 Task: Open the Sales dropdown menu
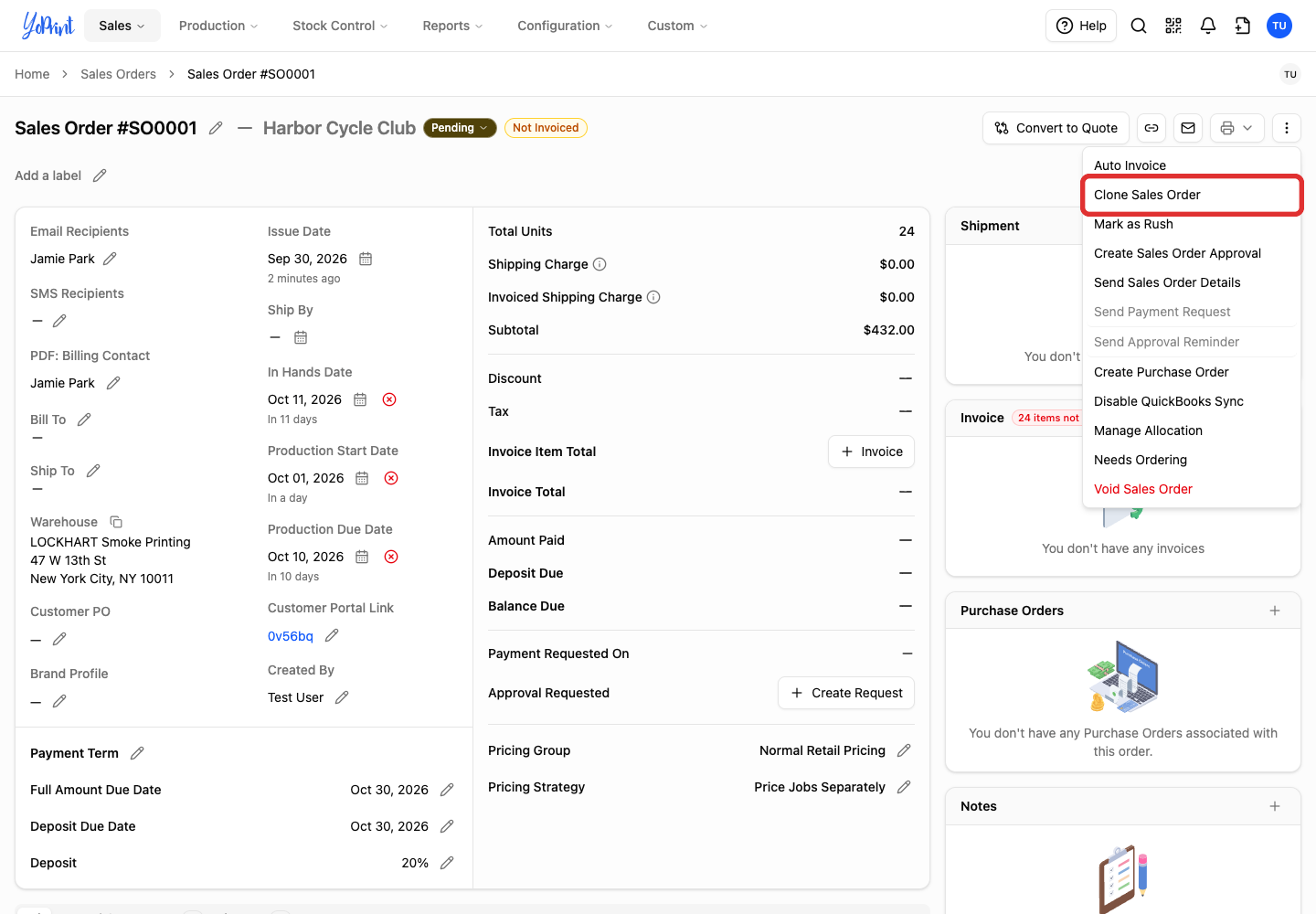pos(122,26)
